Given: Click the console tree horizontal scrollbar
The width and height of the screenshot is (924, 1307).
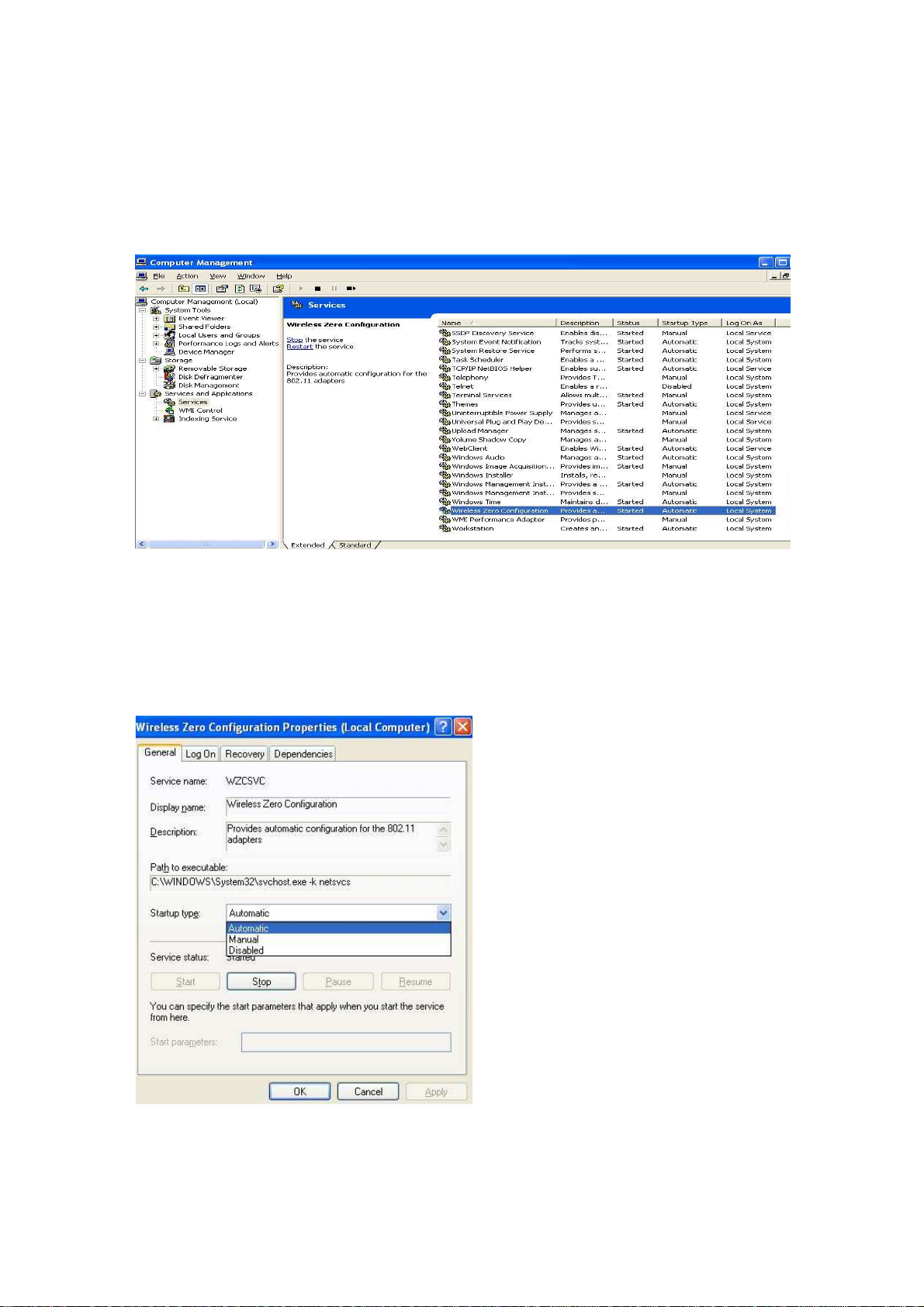Looking at the screenshot, I should (x=207, y=545).
